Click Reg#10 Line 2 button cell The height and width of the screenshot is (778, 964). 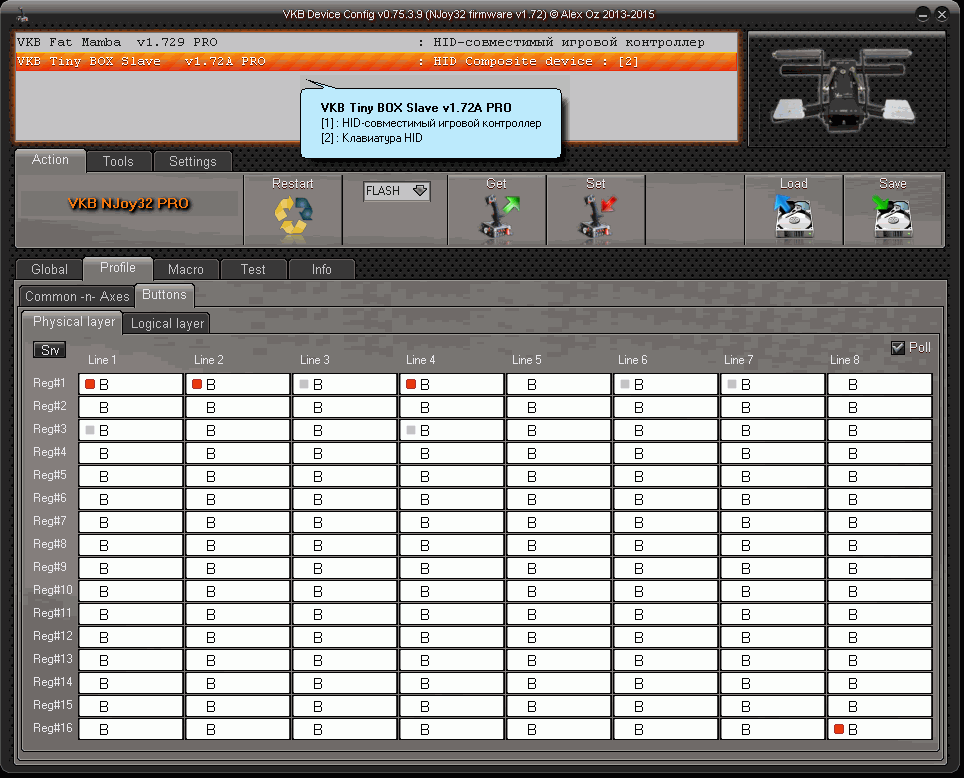(x=238, y=591)
